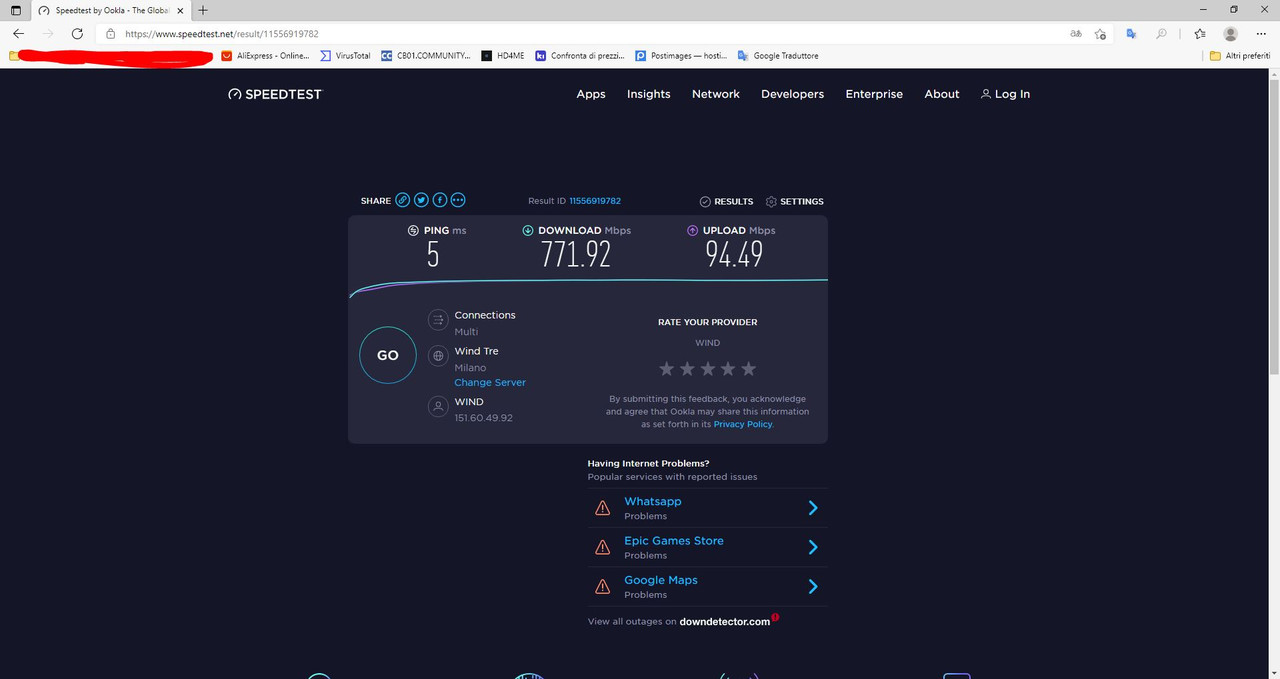1280x679 pixels.
Task: Open Settings gear icon
Action: point(771,201)
